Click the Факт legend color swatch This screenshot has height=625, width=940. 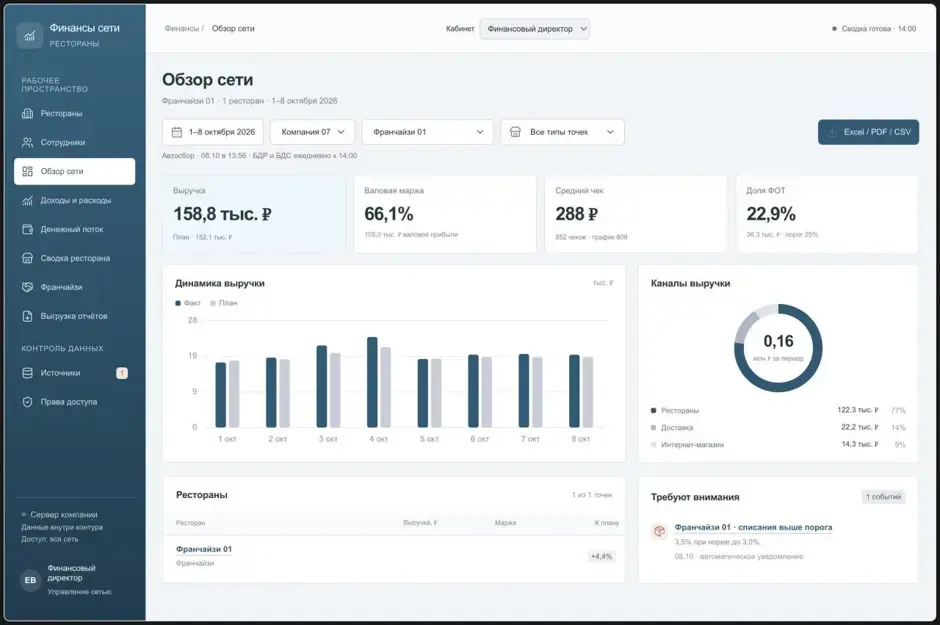(177, 303)
